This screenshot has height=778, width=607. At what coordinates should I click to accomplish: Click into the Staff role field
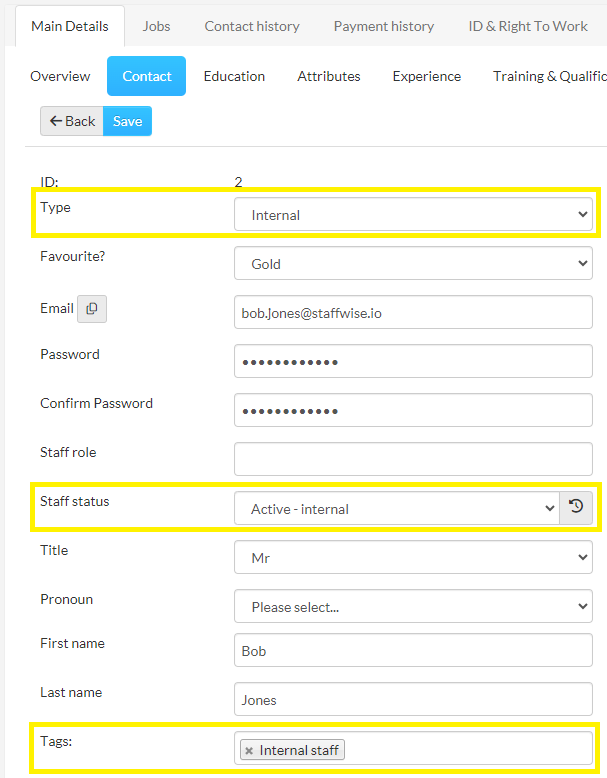(413, 459)
